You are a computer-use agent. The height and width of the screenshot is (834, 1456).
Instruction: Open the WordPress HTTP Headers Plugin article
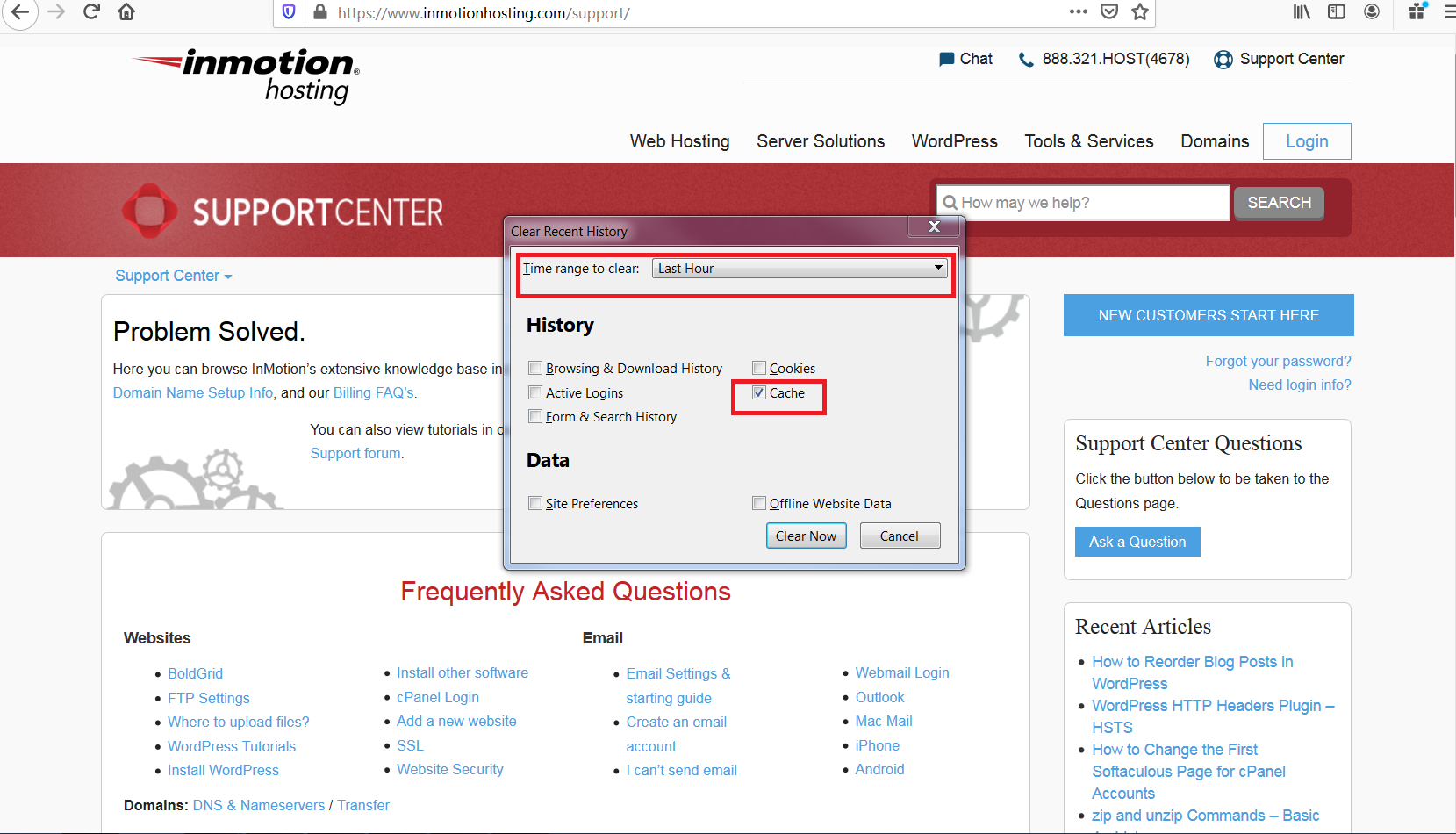[x=1213, y=716]
